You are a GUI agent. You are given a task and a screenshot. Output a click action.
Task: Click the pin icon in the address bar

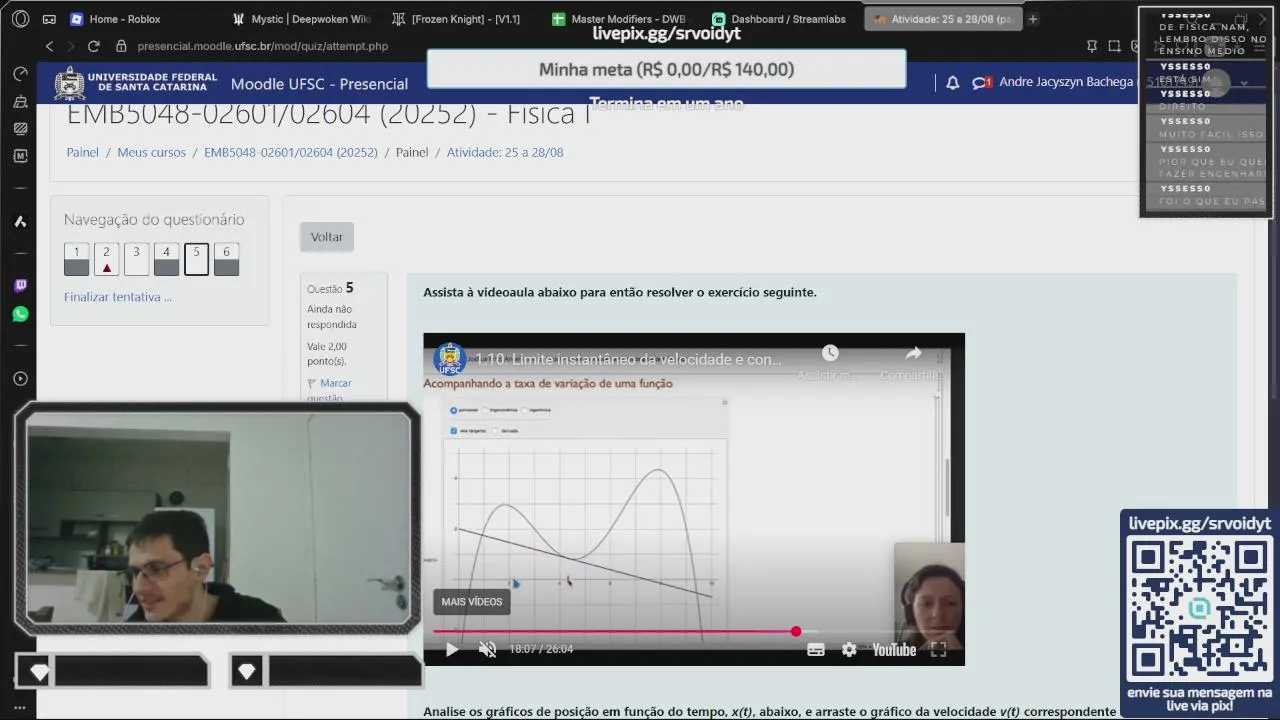pos(1092,46)
